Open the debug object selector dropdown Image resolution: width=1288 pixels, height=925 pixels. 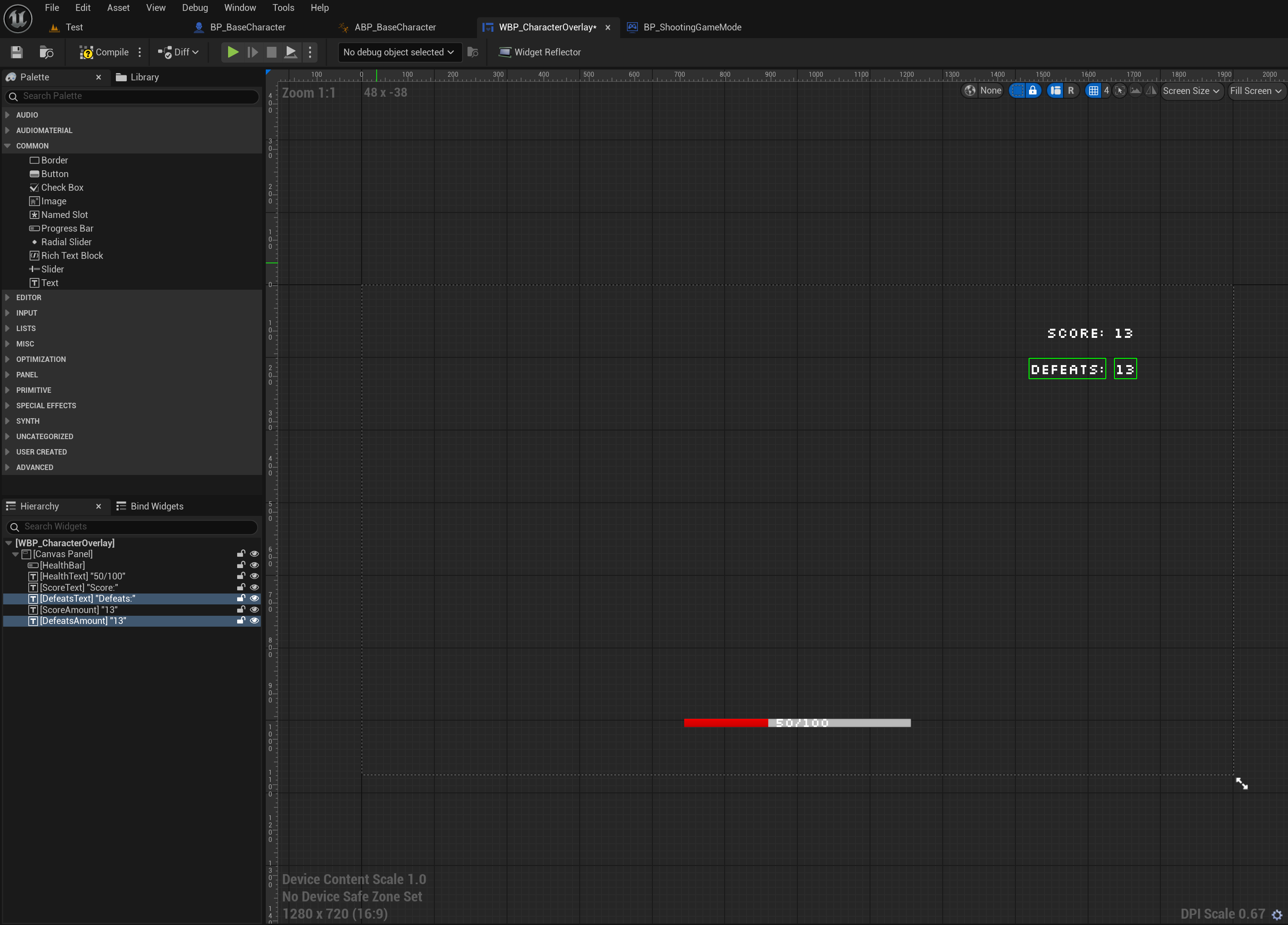tap(399, 52)
